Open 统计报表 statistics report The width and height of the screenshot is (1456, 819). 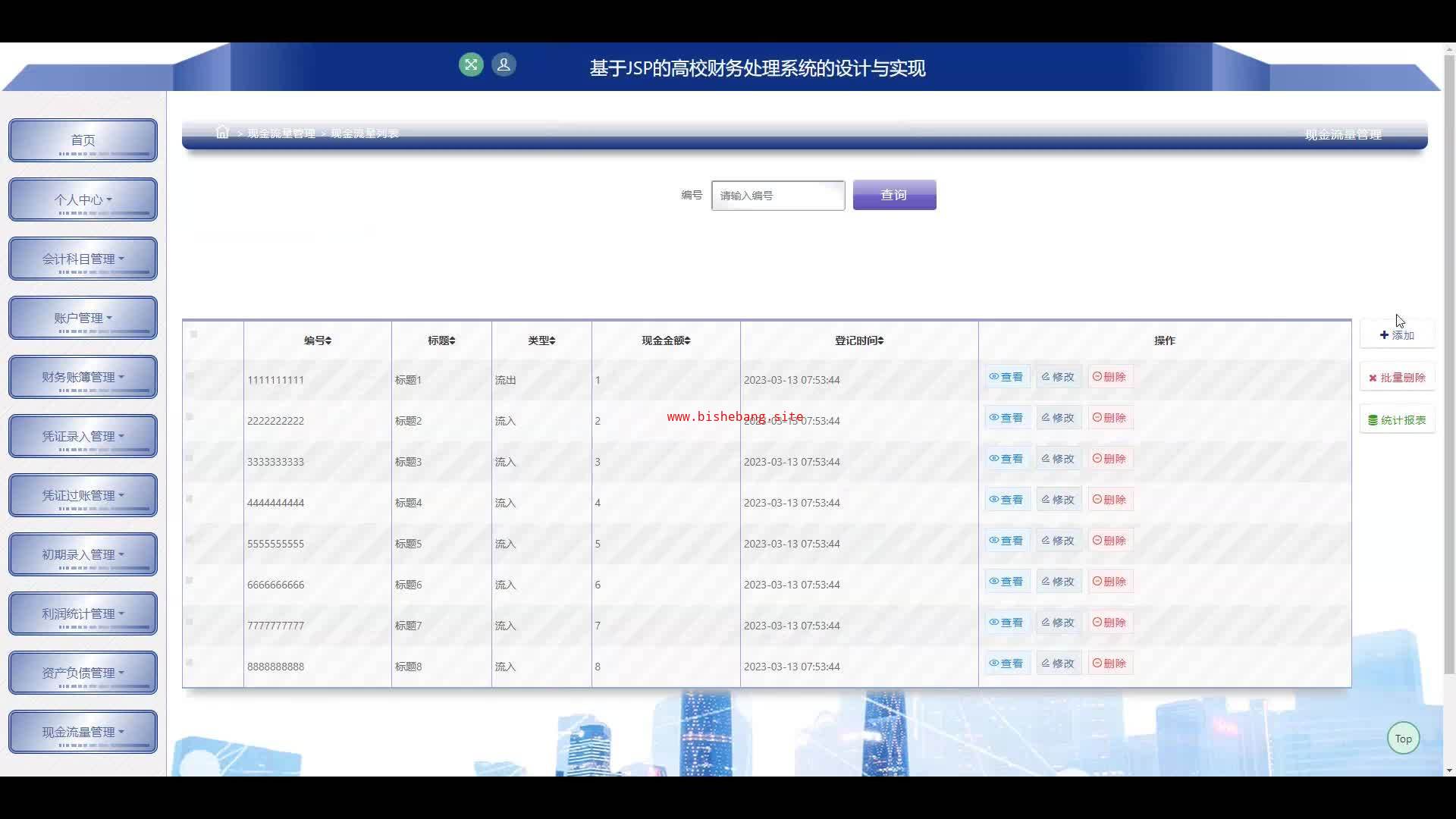point(1397,420)
